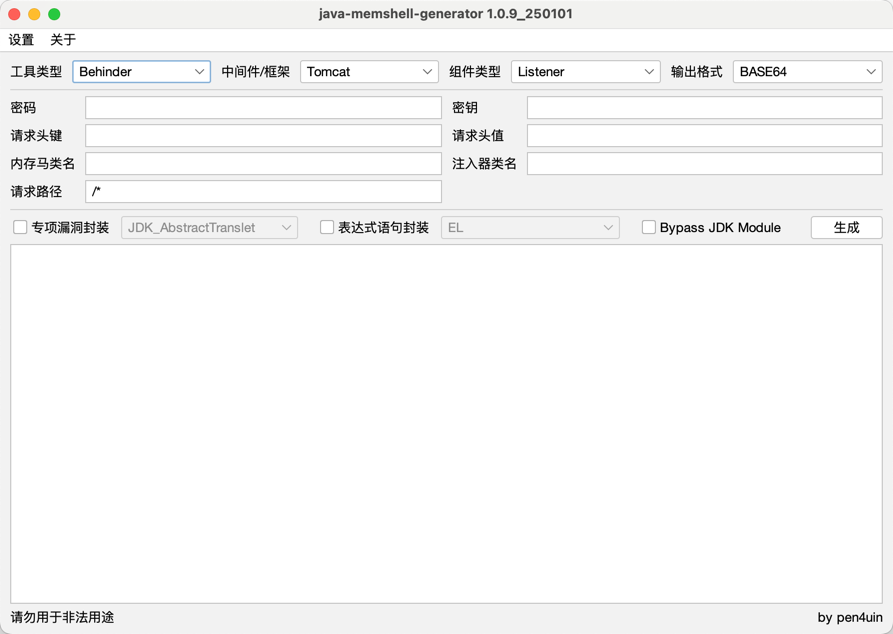Open the 组件类型 Listener dropdown

[x=585, y=72]
